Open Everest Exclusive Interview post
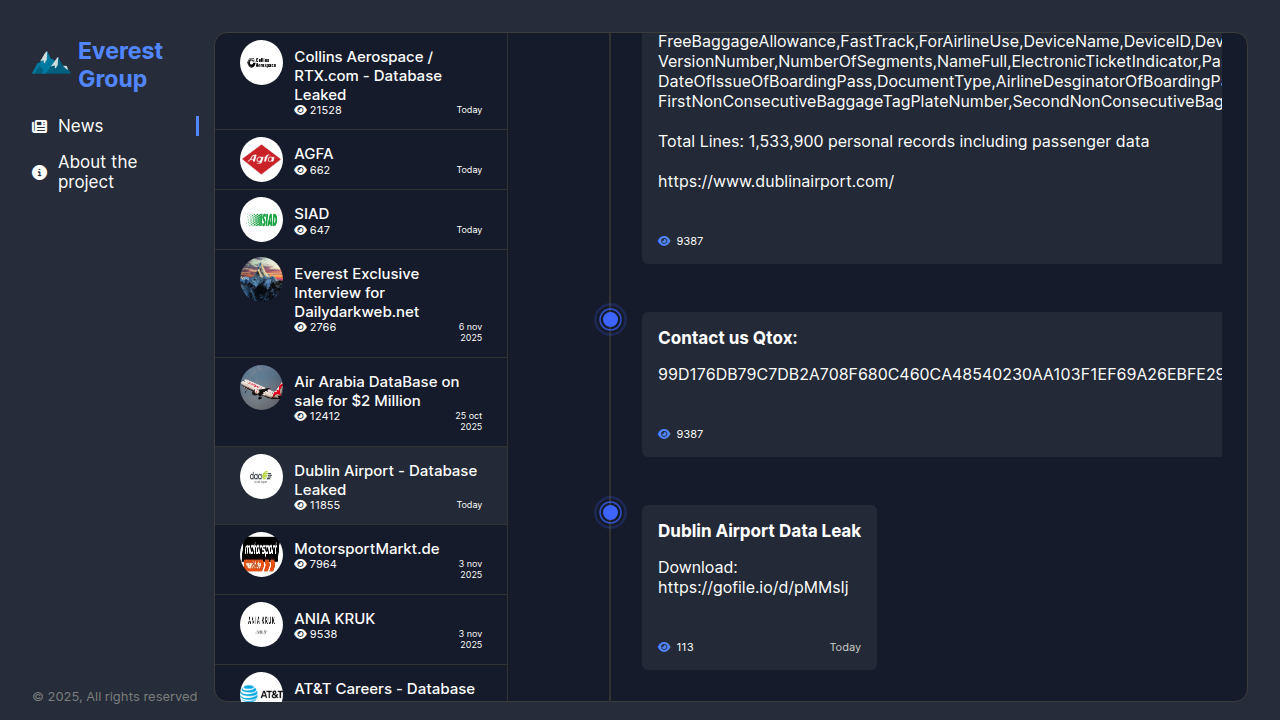Viewport: 1280px width, 720px height. coord(356,293)
